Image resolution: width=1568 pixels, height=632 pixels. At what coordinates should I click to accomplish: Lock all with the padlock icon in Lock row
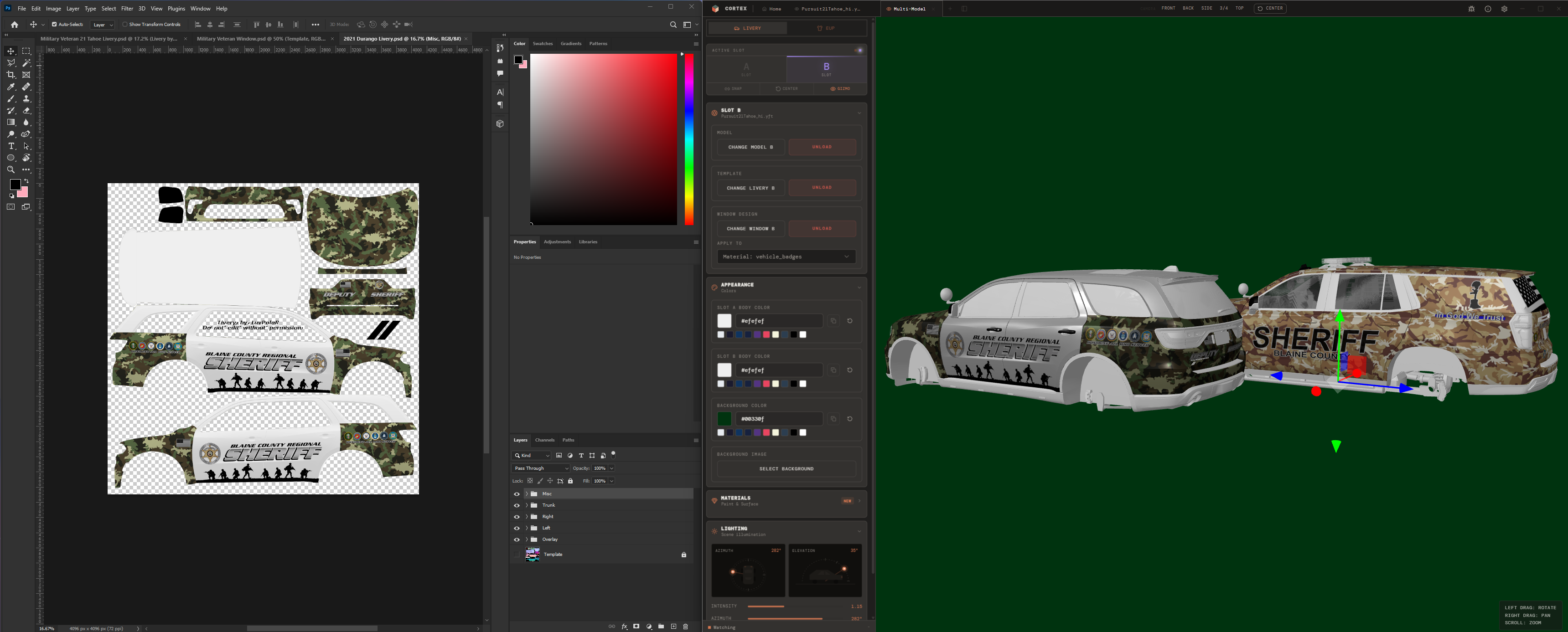pos(570,481)
